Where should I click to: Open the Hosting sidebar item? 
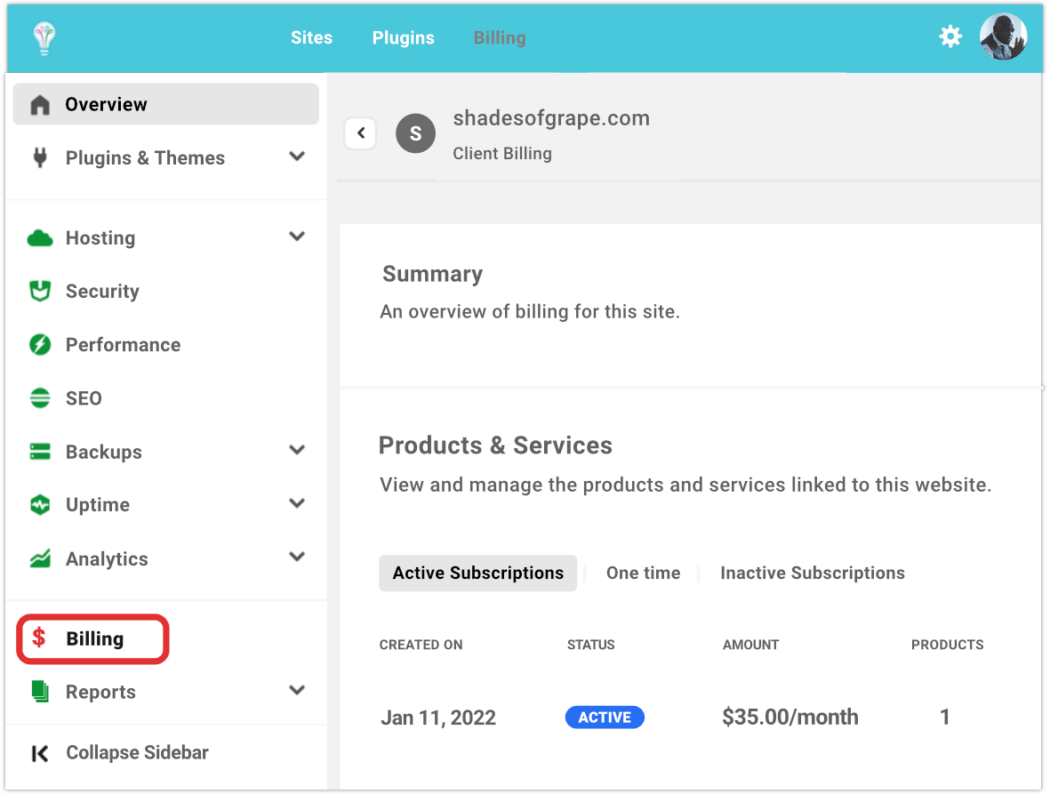(x=100, y=238)
